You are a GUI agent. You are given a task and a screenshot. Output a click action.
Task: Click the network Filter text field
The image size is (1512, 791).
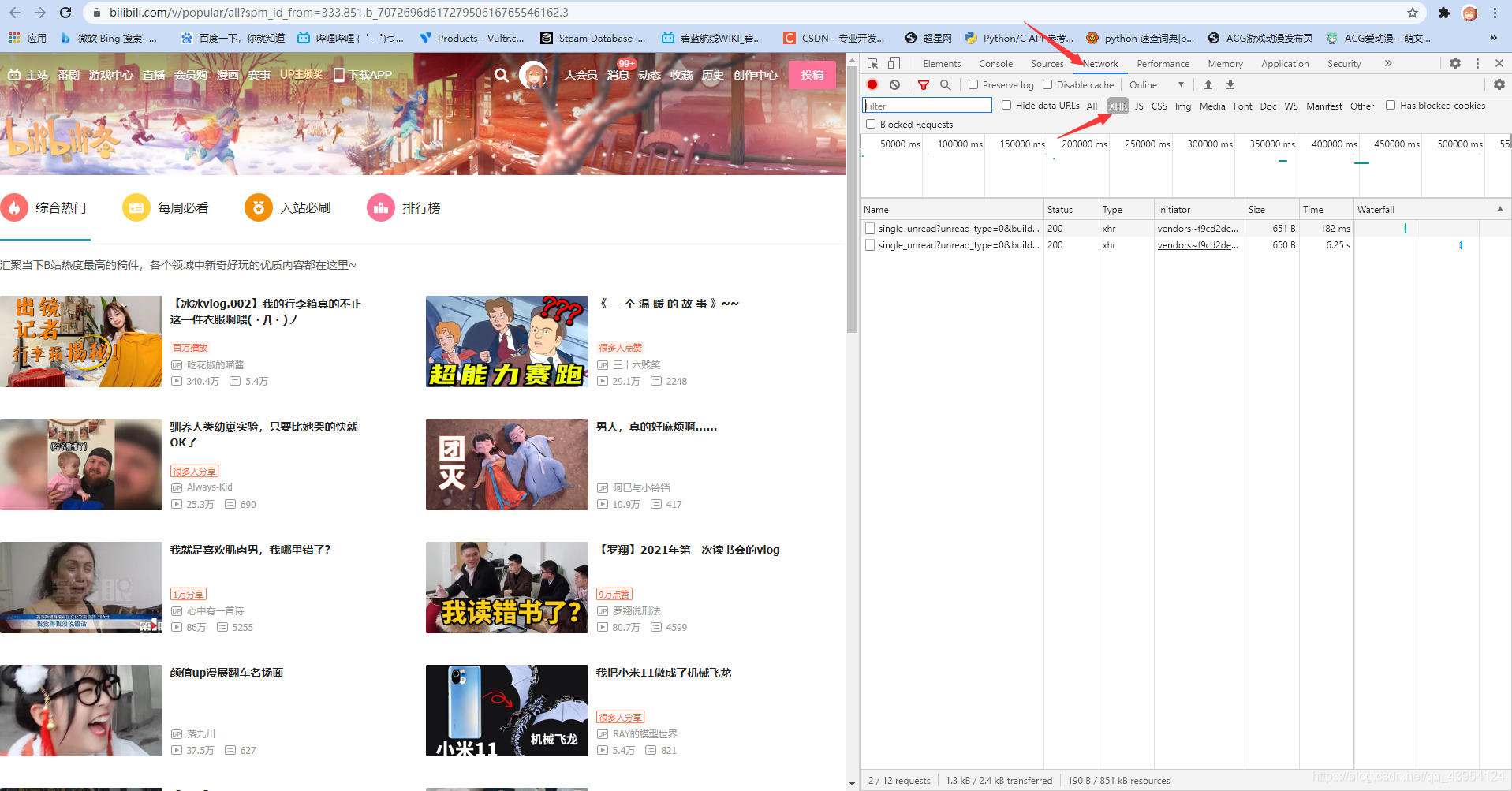coord(927,106)
